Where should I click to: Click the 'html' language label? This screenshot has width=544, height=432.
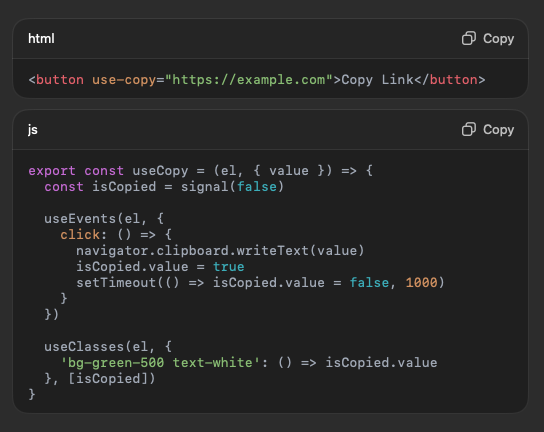[41, 39]
